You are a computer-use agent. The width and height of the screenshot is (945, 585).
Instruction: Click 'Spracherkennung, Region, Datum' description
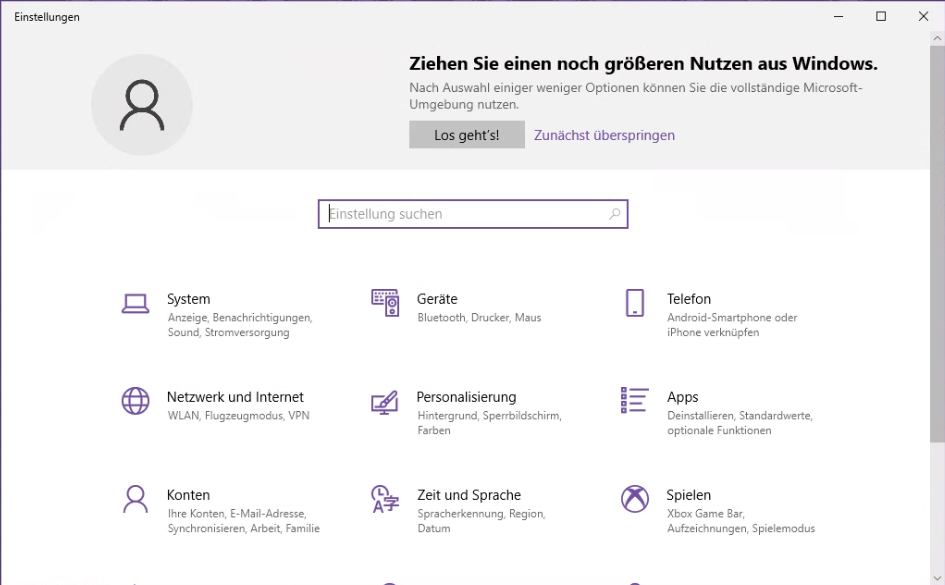(x=481, y=521)
